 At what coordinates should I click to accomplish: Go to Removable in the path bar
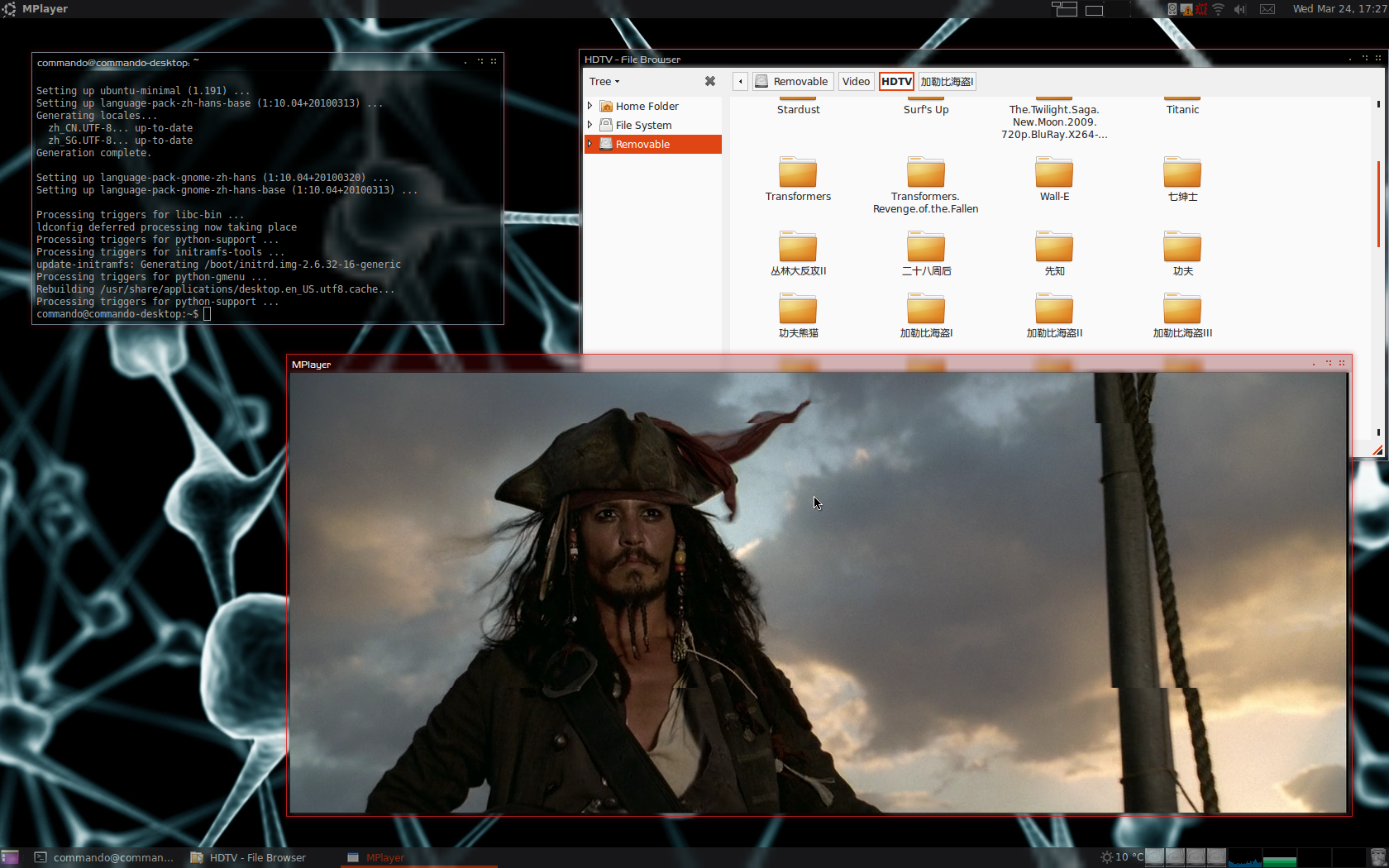[x=792, y=81]
